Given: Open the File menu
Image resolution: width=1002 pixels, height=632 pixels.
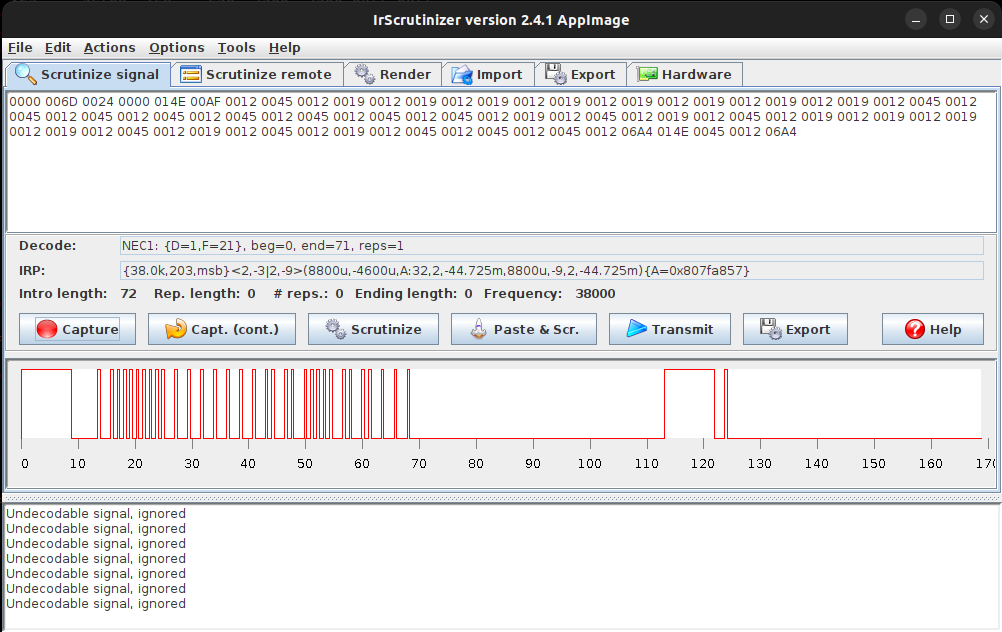Looking at the screenshot, I should 20,47.
